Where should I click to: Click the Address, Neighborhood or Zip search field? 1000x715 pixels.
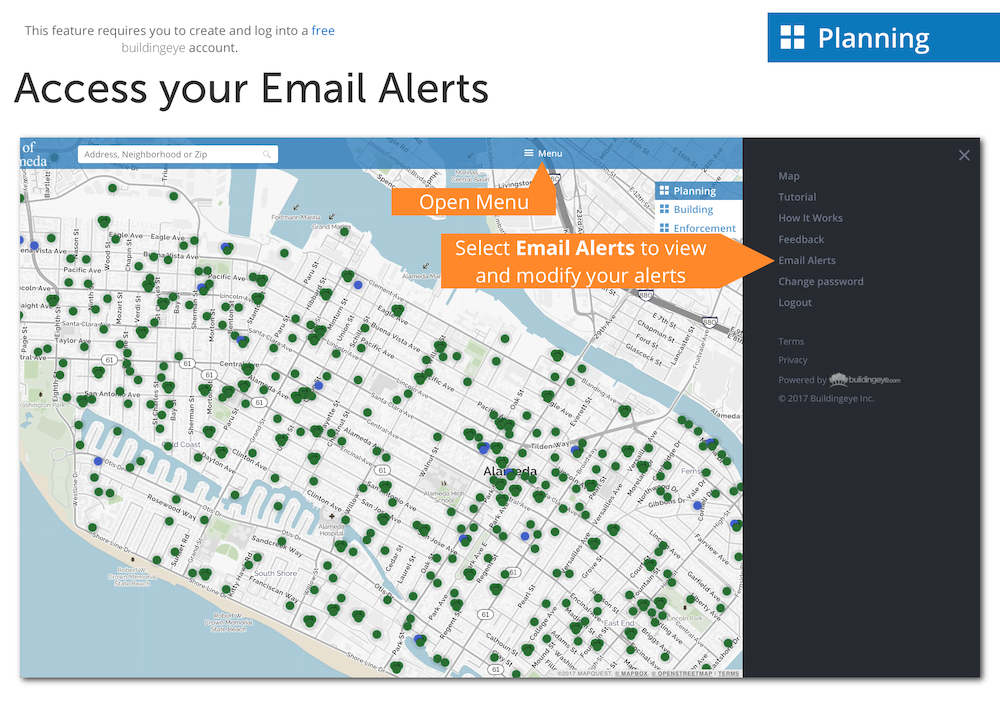tap(177, 154)
